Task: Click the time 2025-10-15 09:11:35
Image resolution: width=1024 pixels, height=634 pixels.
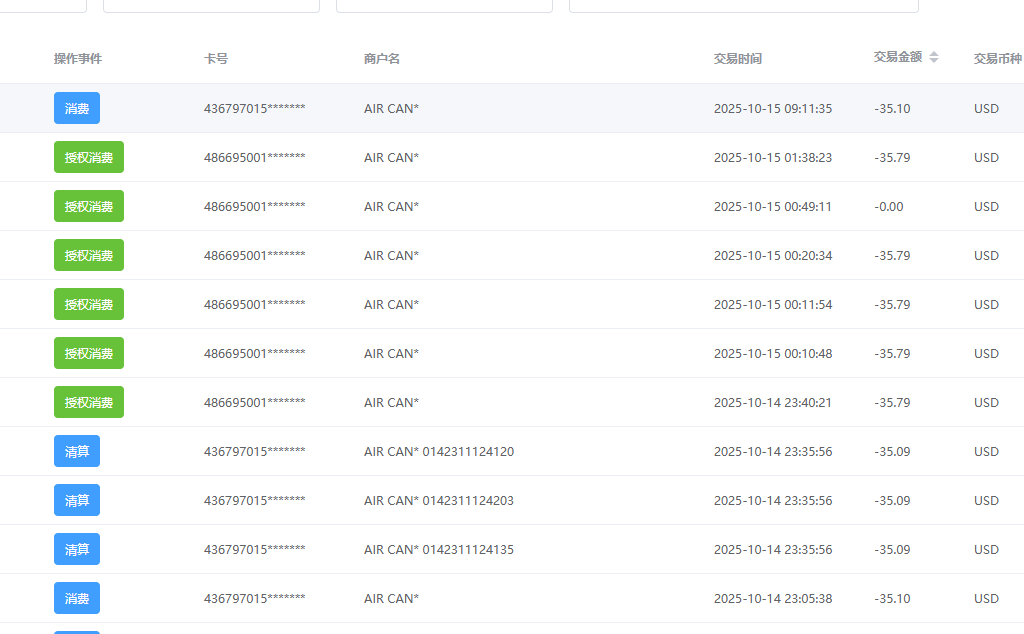Action: pyautogui.click(x=773, y=108)
